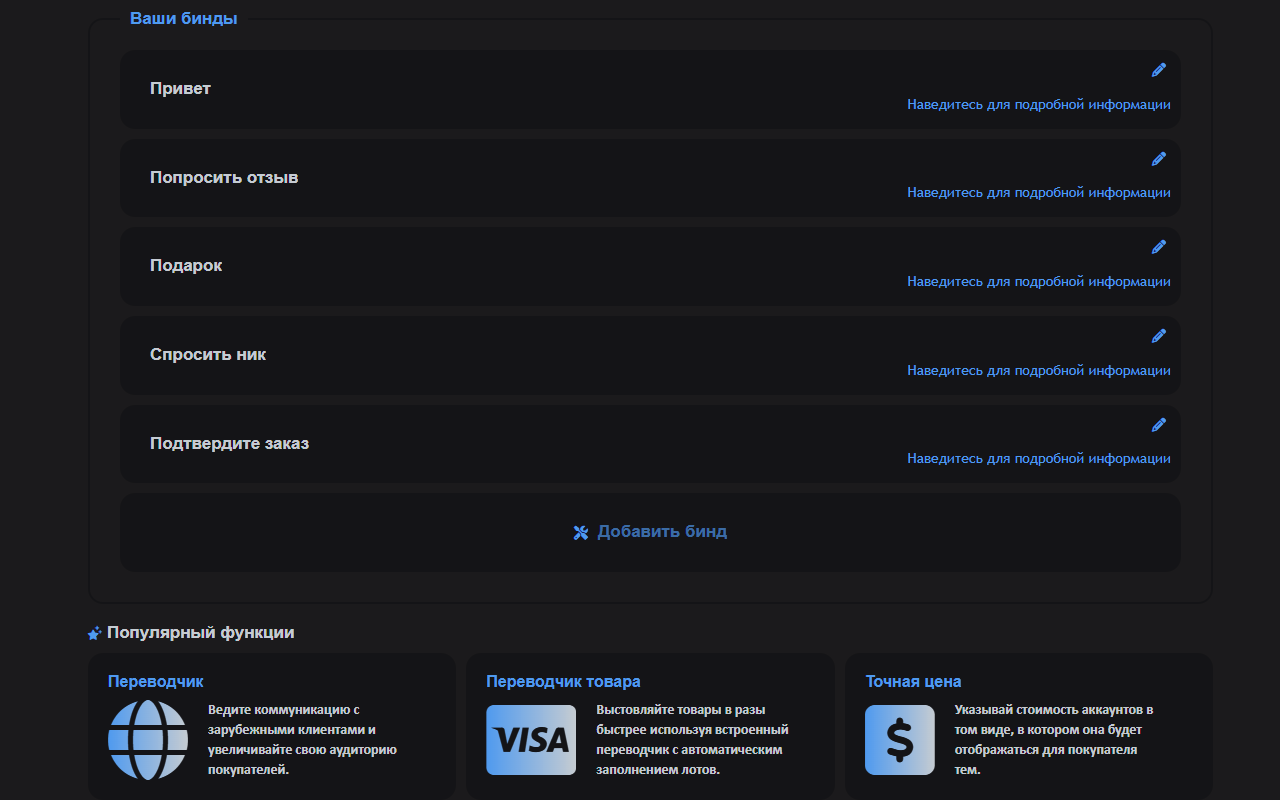The width and height of the screenshot is (1280, 800).
Task: Click the tools icon beside Добавить бинд
Action: pyautogui.click(x=581, y=533)
